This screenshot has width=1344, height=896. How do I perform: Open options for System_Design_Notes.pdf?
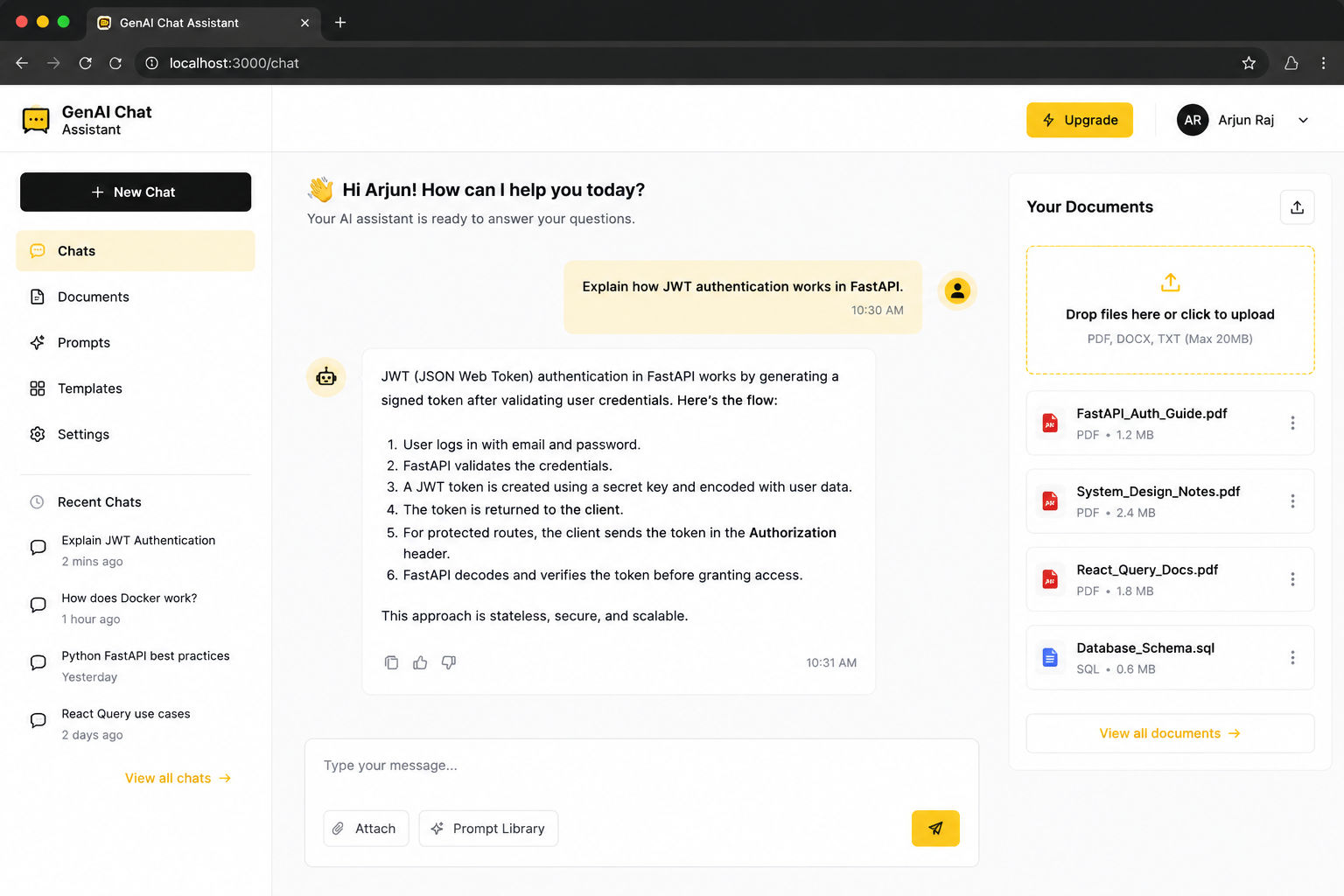pyautogui.click(x=1292, y=501)
